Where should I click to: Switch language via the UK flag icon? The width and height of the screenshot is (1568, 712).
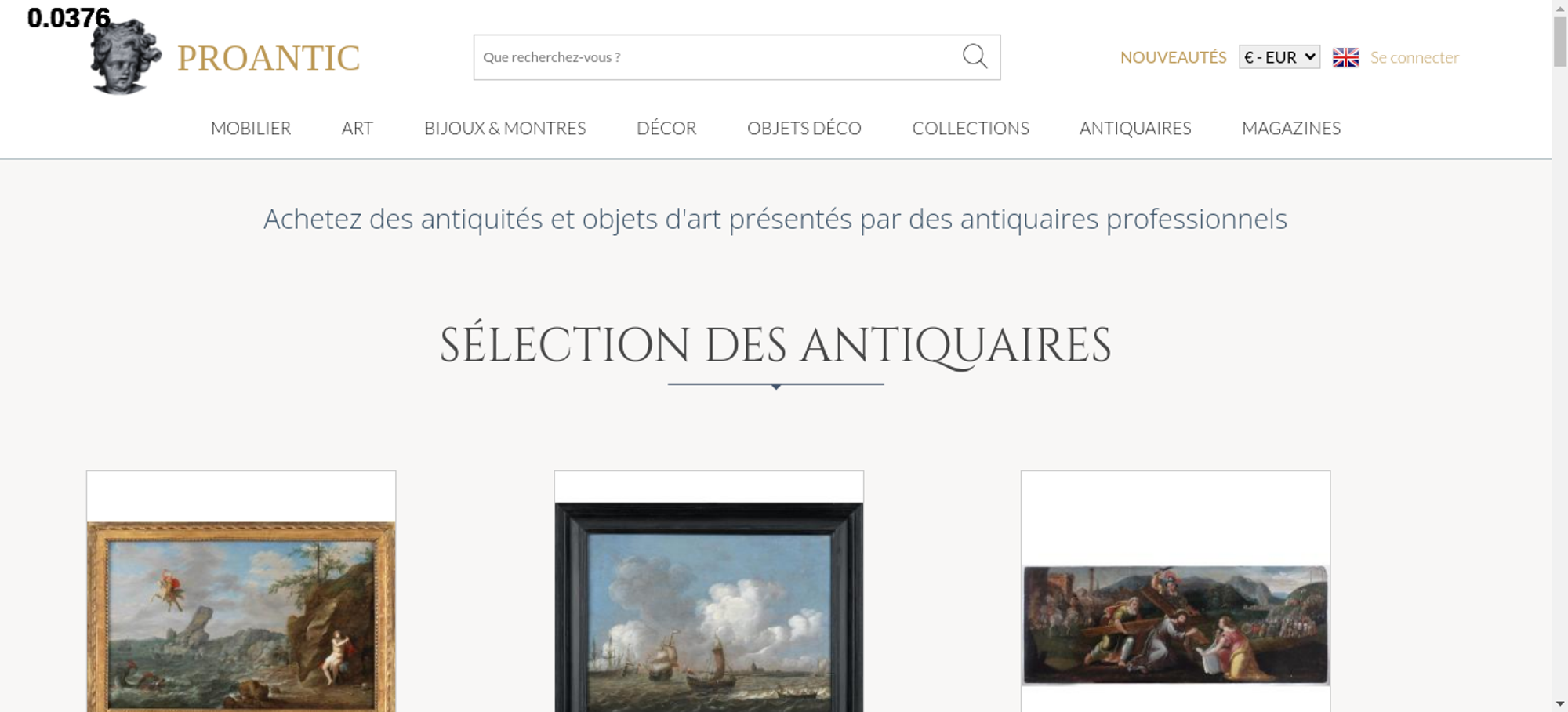point(1345,57)
